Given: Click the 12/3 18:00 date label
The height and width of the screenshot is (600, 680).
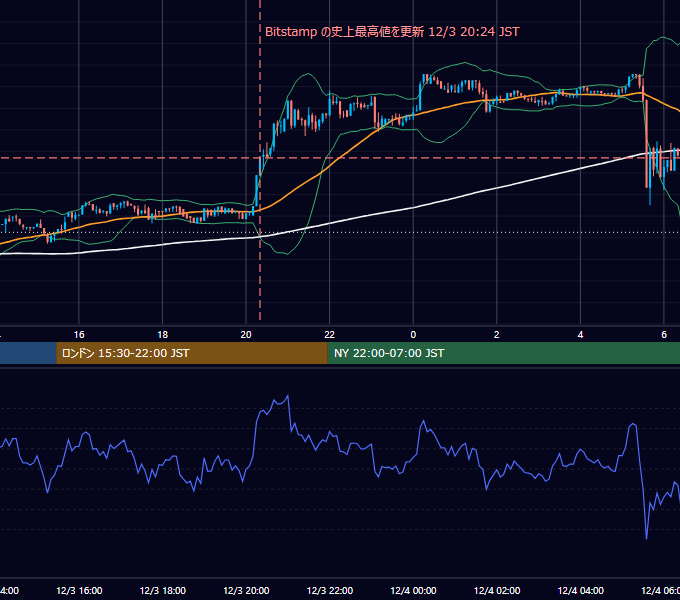Looking at the screenshot, I should click(163, 590).
